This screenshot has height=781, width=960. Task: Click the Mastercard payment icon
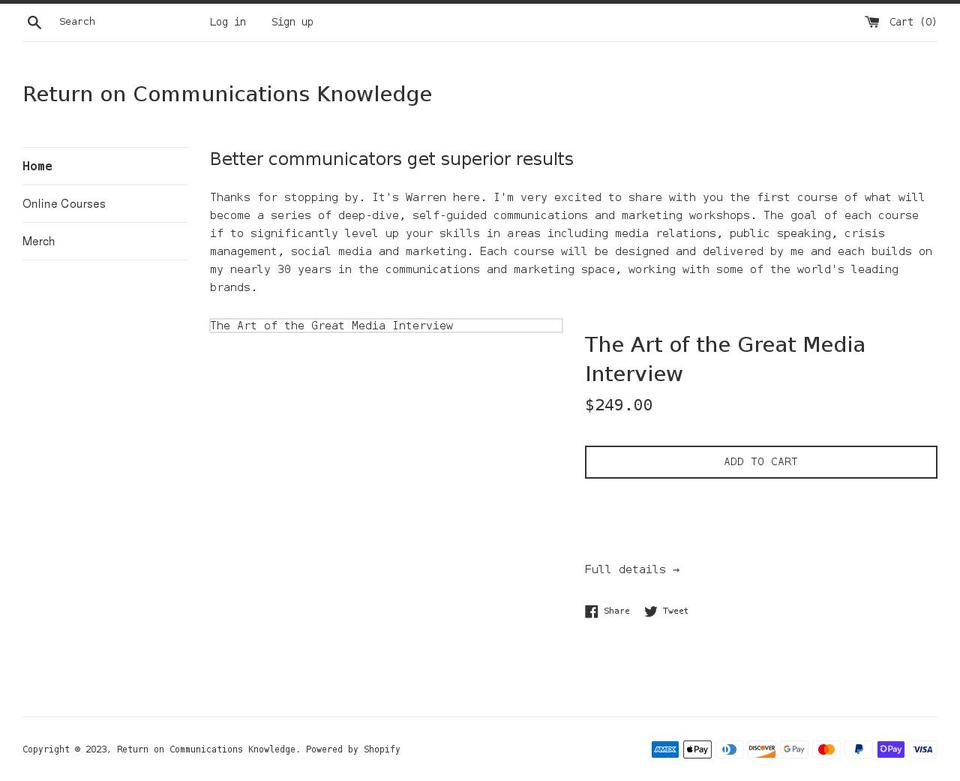point(826,749)
